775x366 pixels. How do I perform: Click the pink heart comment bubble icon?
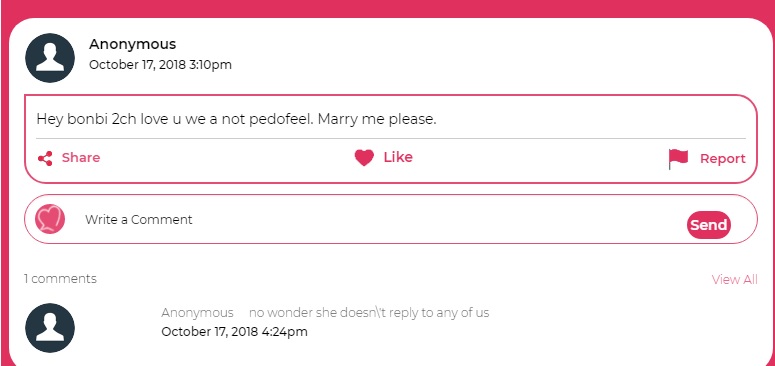point(50,219)
